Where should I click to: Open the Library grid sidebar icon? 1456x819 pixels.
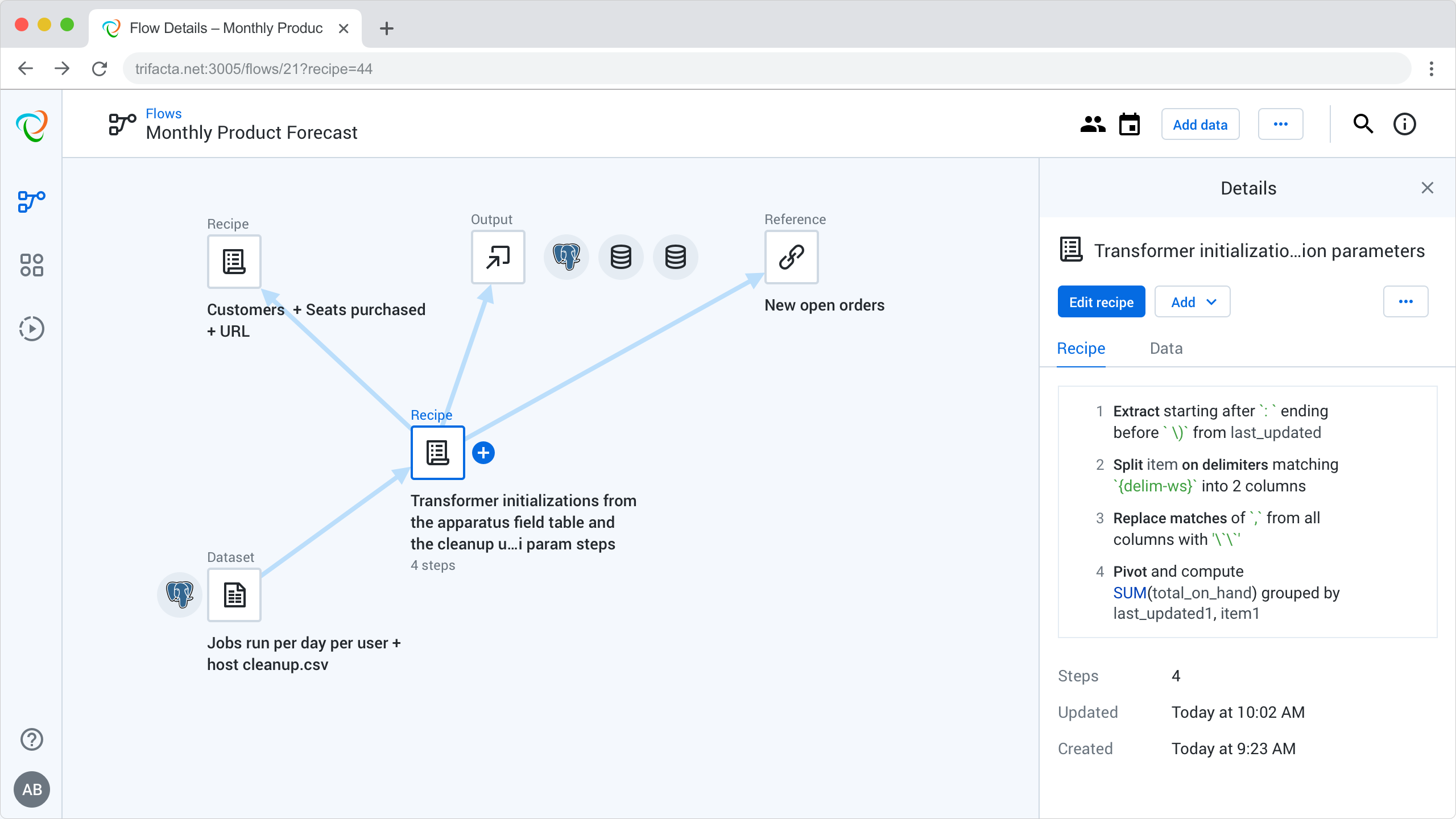point(32,265)
